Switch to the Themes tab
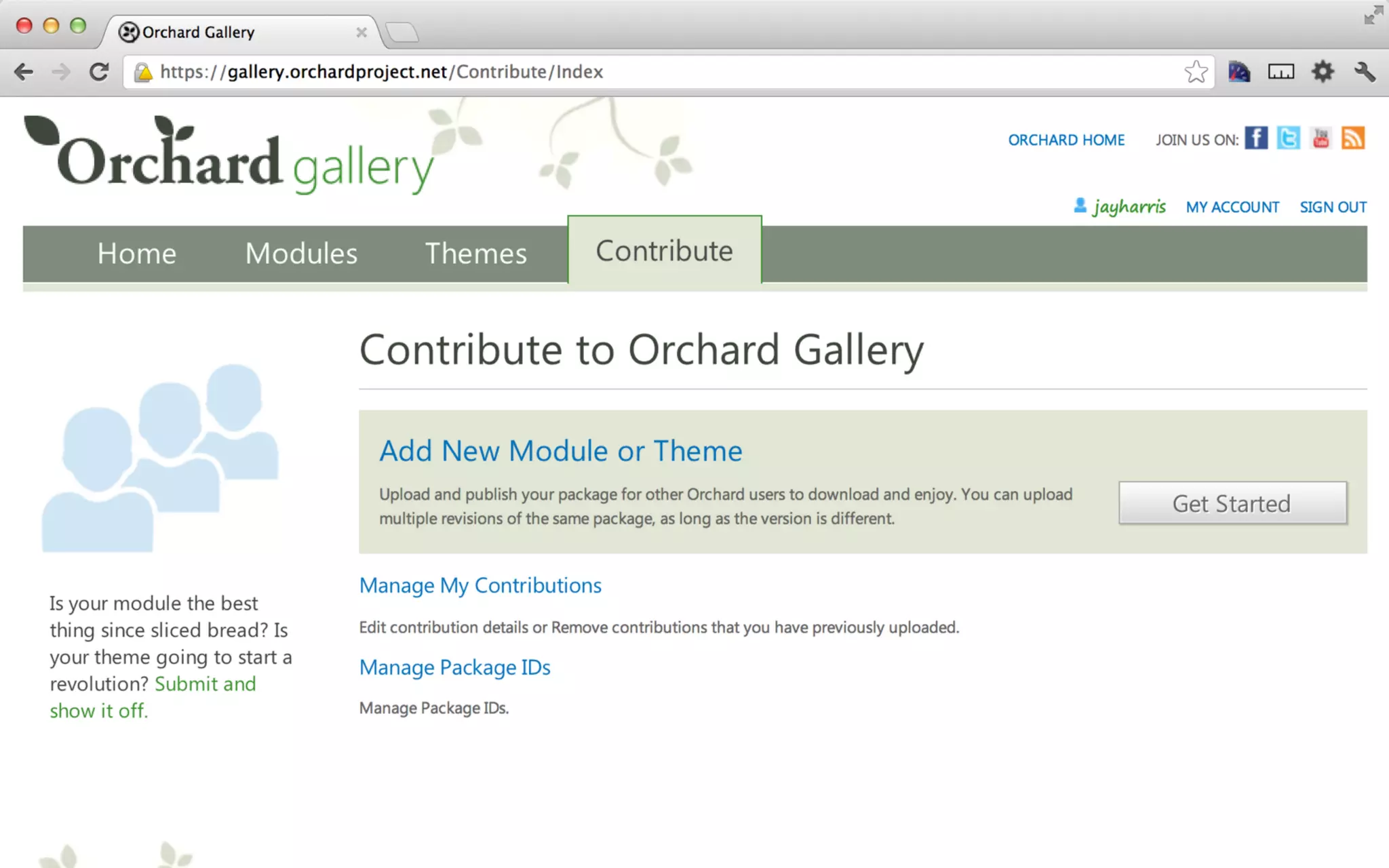Image resolution: width=1389 pixels, height=868 pixels. coord(475,254)
